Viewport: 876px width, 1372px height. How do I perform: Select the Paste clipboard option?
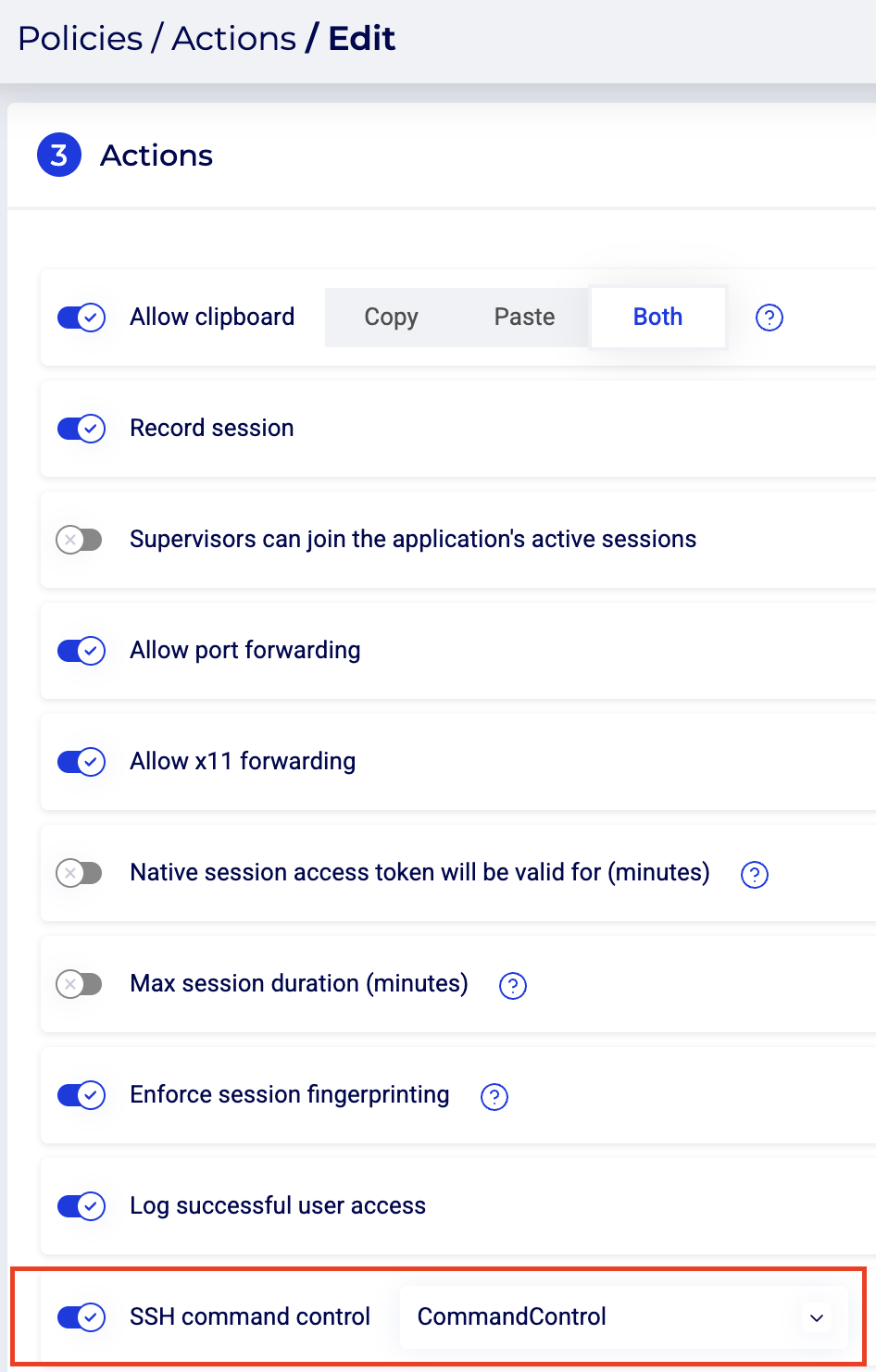click(x=524, y=318)
